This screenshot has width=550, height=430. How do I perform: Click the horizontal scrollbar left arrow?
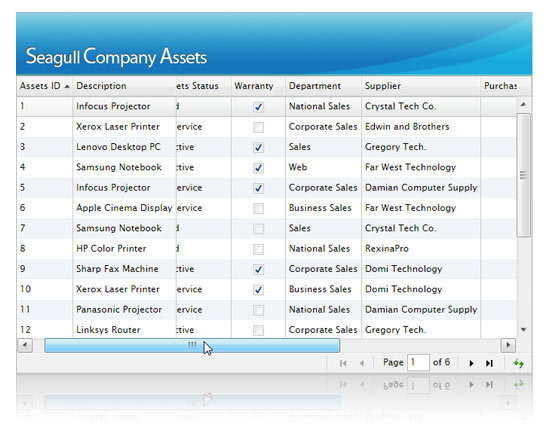25,345
